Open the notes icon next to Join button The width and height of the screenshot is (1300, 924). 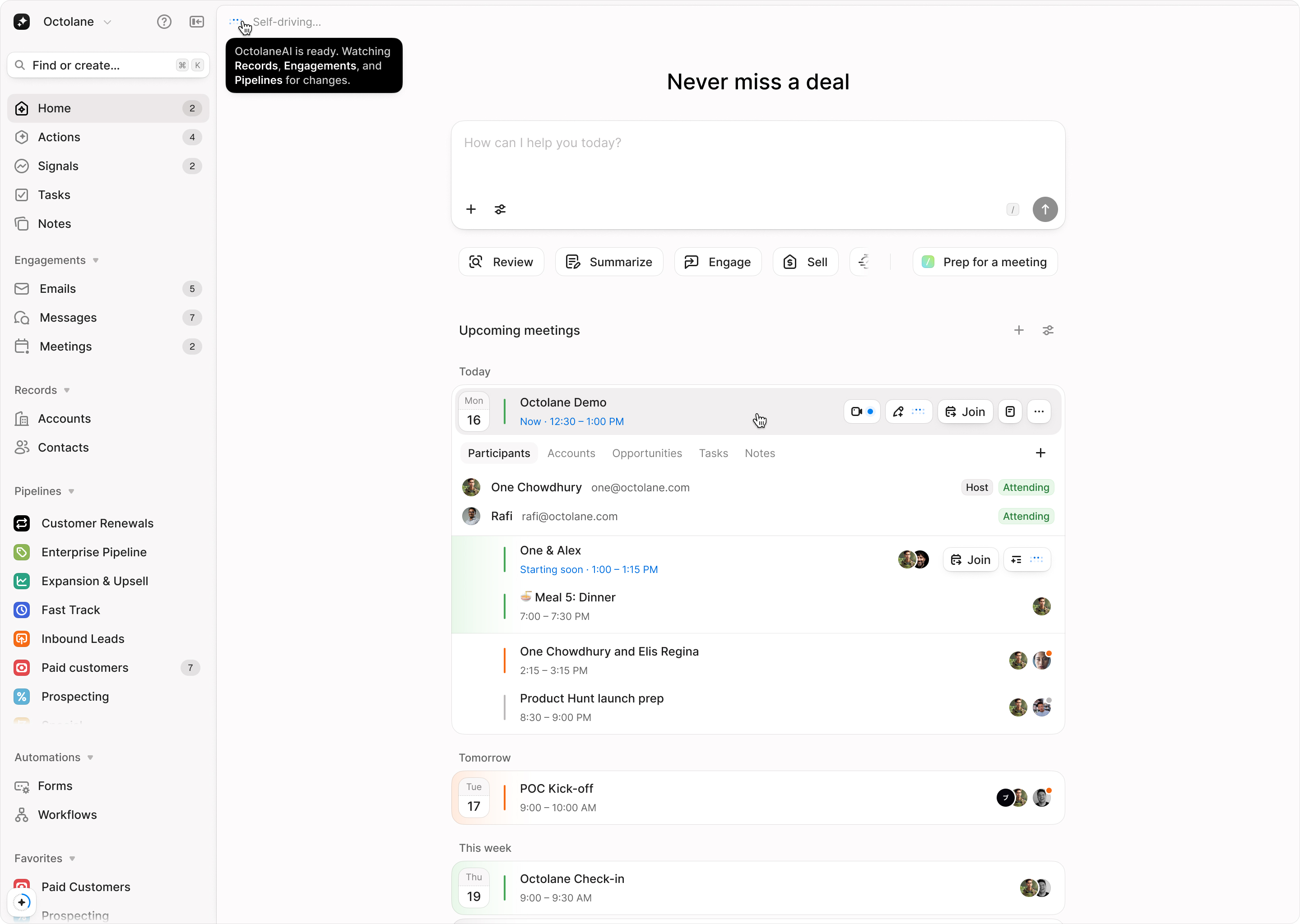coord(1010,411)
